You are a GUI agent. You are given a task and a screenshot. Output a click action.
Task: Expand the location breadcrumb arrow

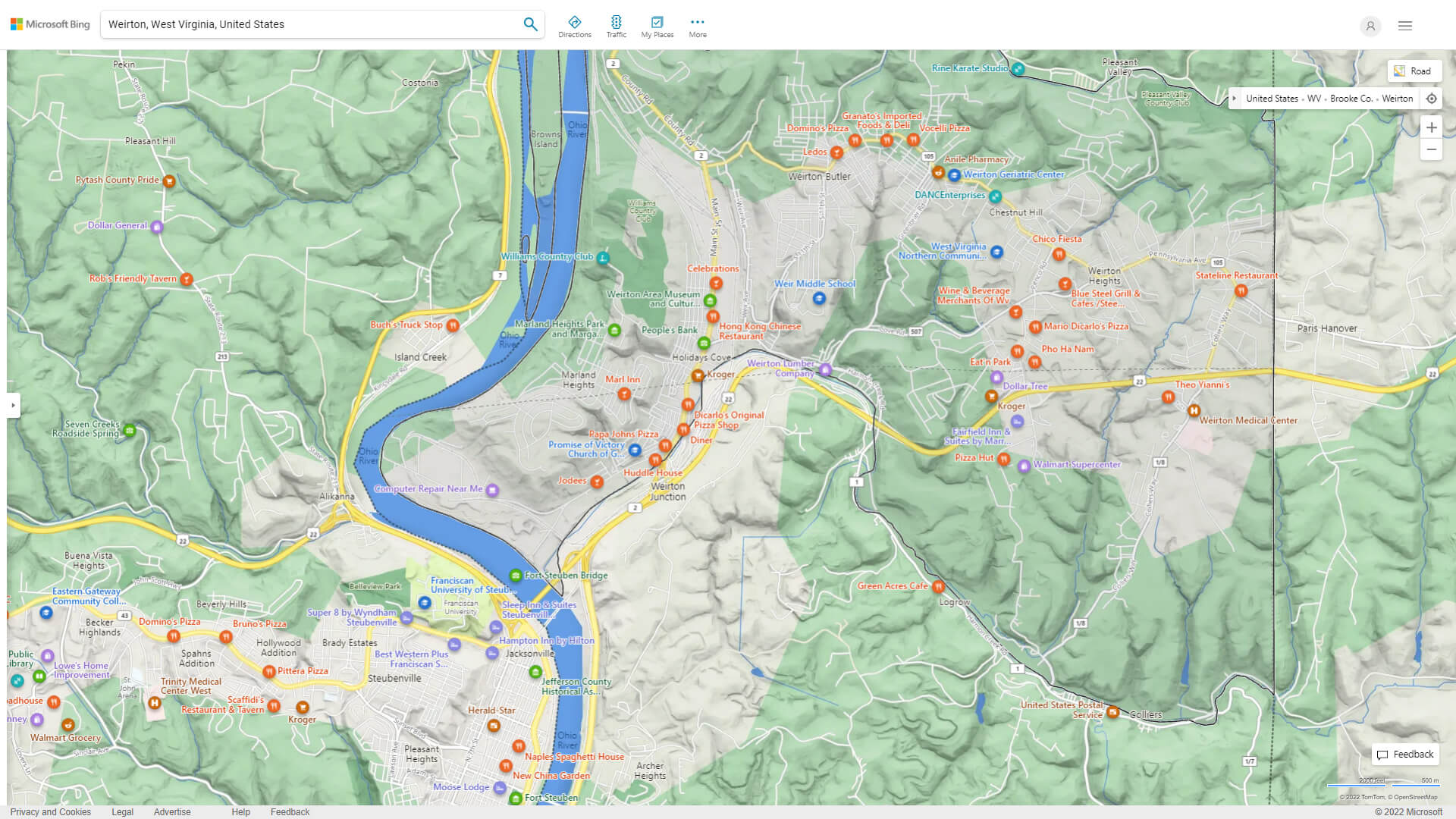1235,99
